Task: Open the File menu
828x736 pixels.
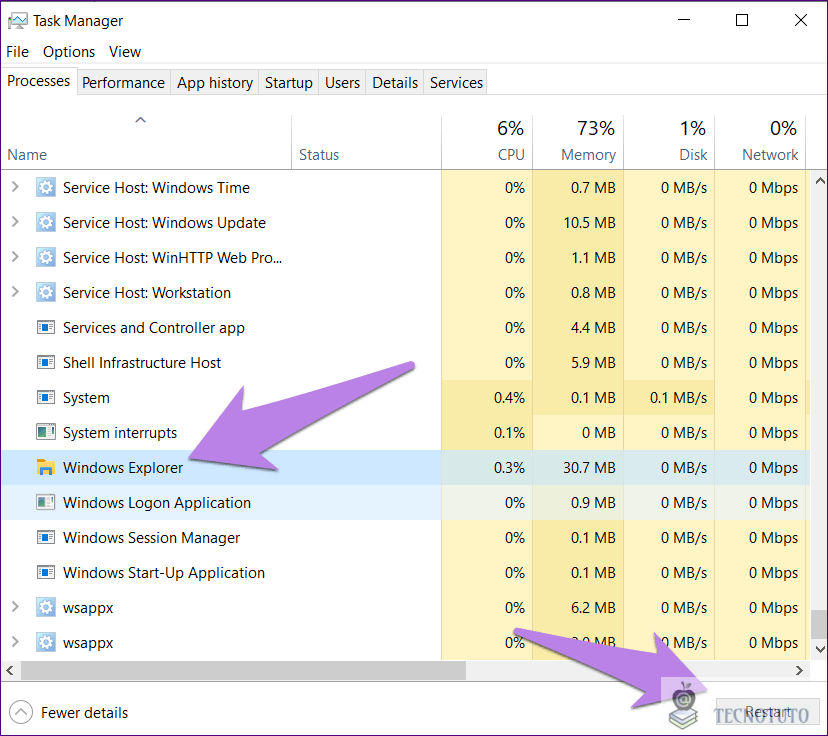Action: 17,52
